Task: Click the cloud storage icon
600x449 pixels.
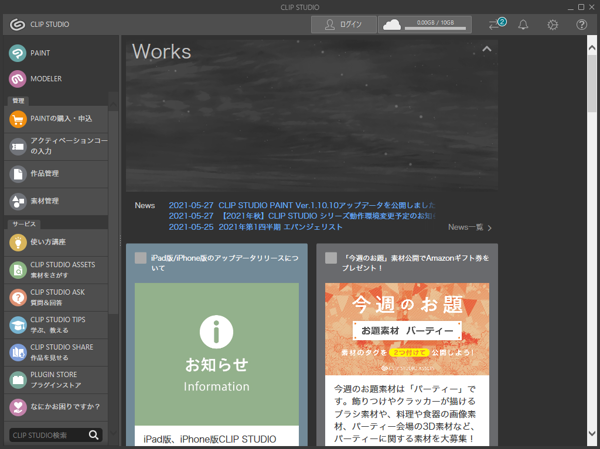Action: point(392,25)
